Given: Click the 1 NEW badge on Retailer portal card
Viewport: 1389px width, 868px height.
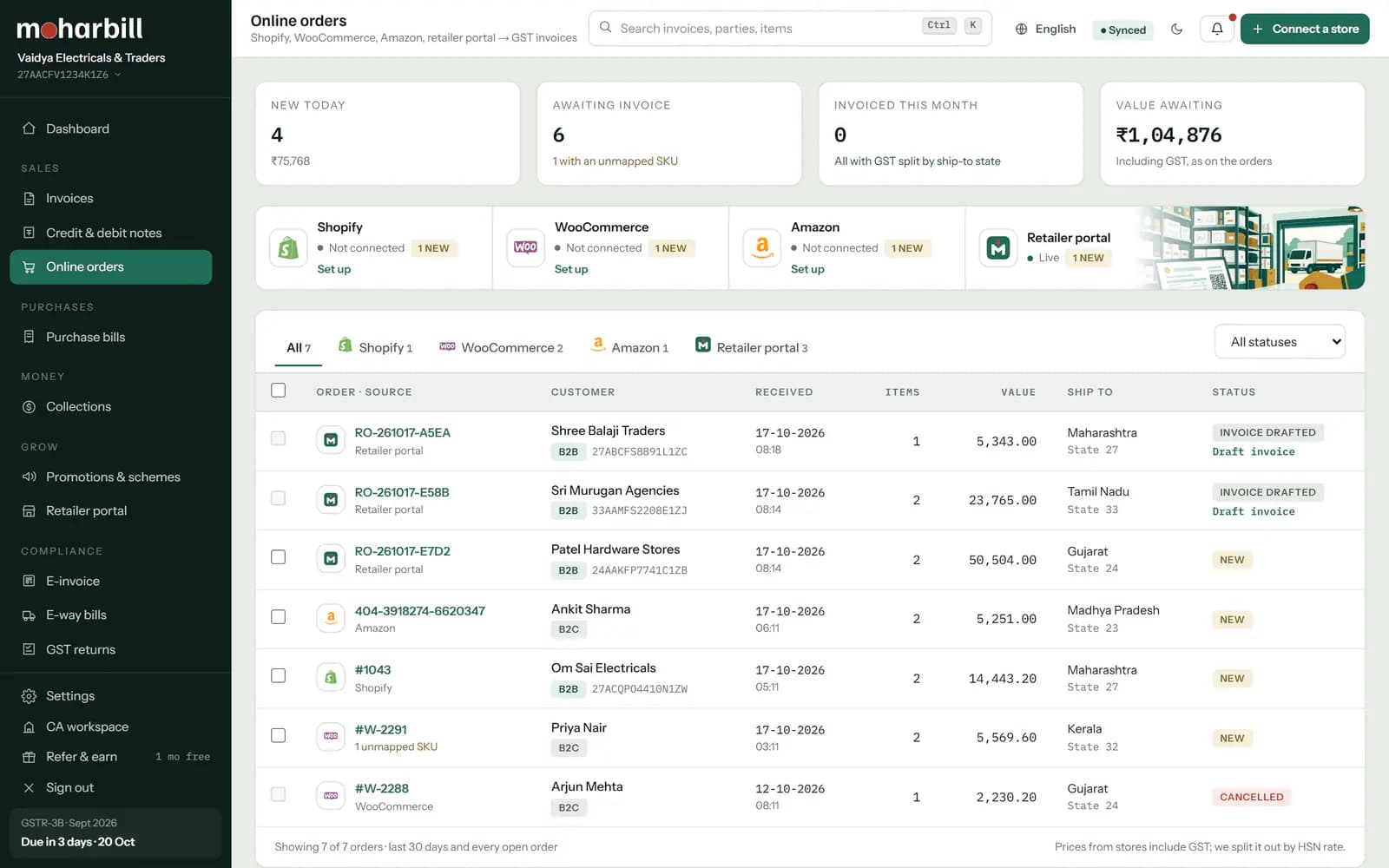Looking at the screenshot, I should (1088, 258).
